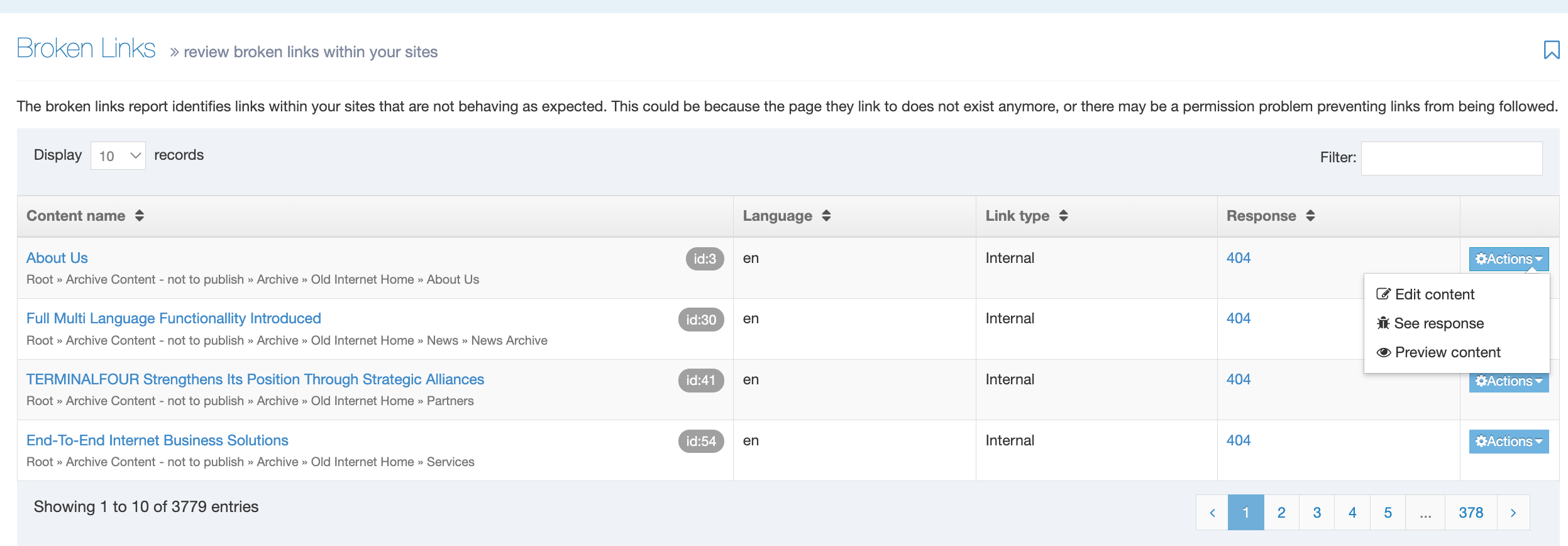Viewport: 1568px width, 546px height.
Task: Choose Edit content from Actions menu
Action: pyautogui.click(x=1426, y=294)
